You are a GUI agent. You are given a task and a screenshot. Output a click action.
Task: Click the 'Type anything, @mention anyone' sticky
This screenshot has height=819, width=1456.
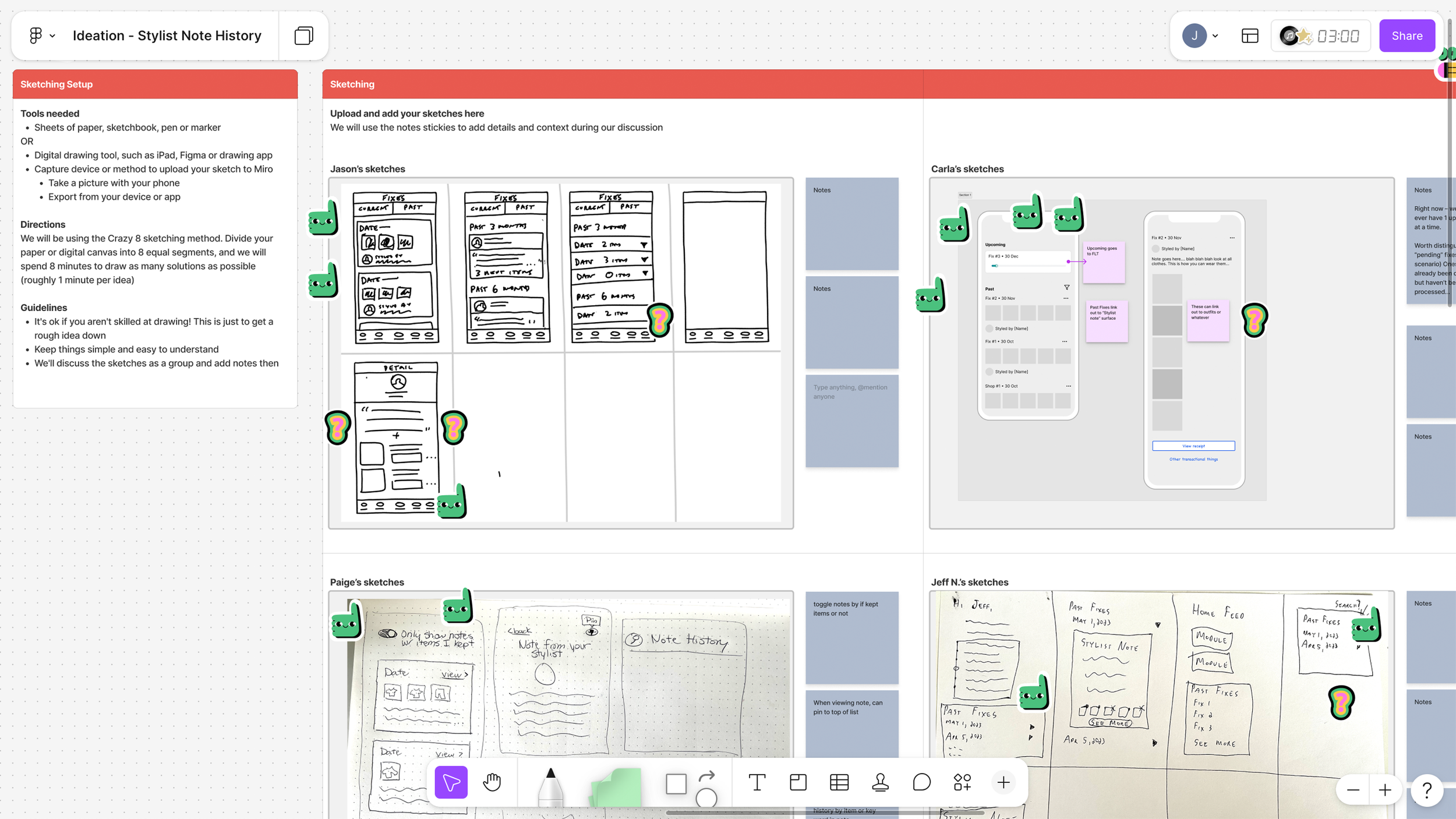851,421
